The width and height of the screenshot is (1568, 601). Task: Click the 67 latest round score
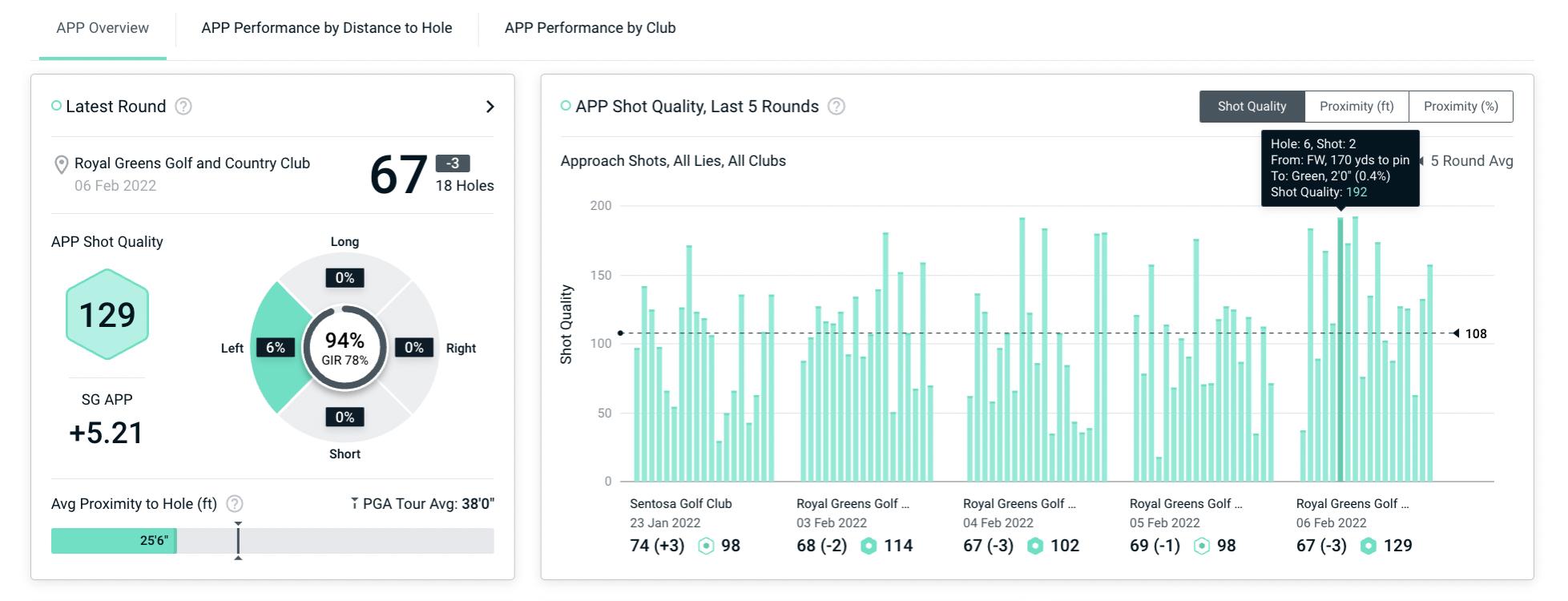click(397, 175)
